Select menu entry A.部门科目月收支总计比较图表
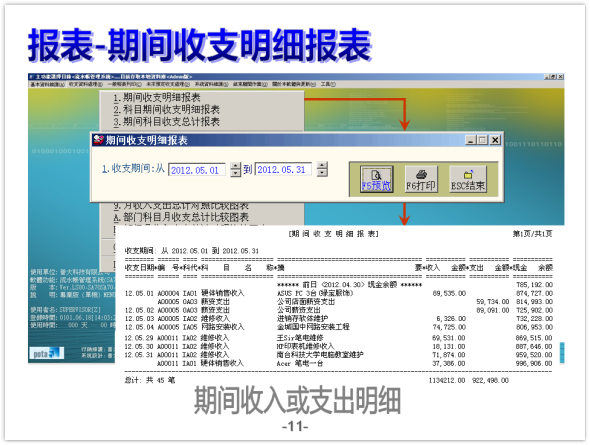This screenshot has width=590, height=445. [181, 217]
